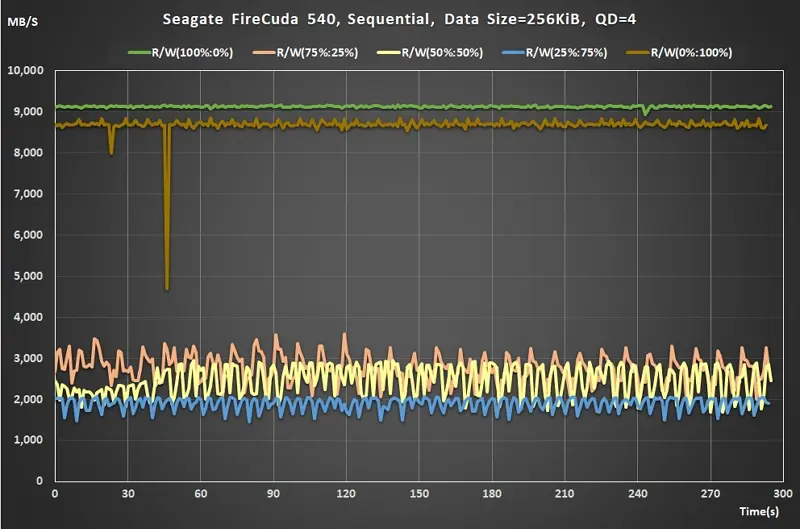Click the MB/S axis unit label
This screenshot has height=529, width=800.
[x=22, y=22]
